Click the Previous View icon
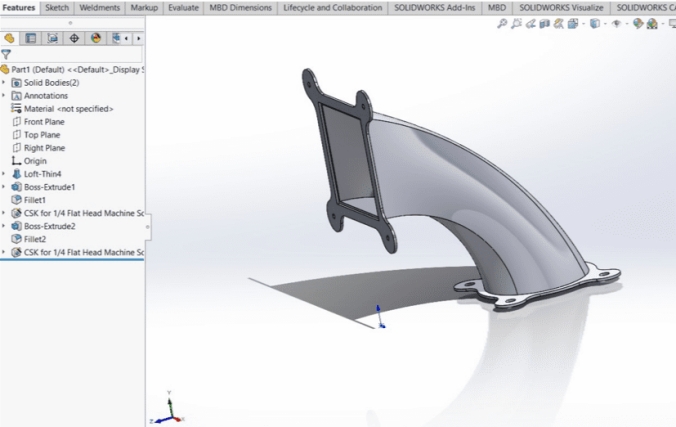This screenshot has height=427, width=676. click(x=530, y=24)
